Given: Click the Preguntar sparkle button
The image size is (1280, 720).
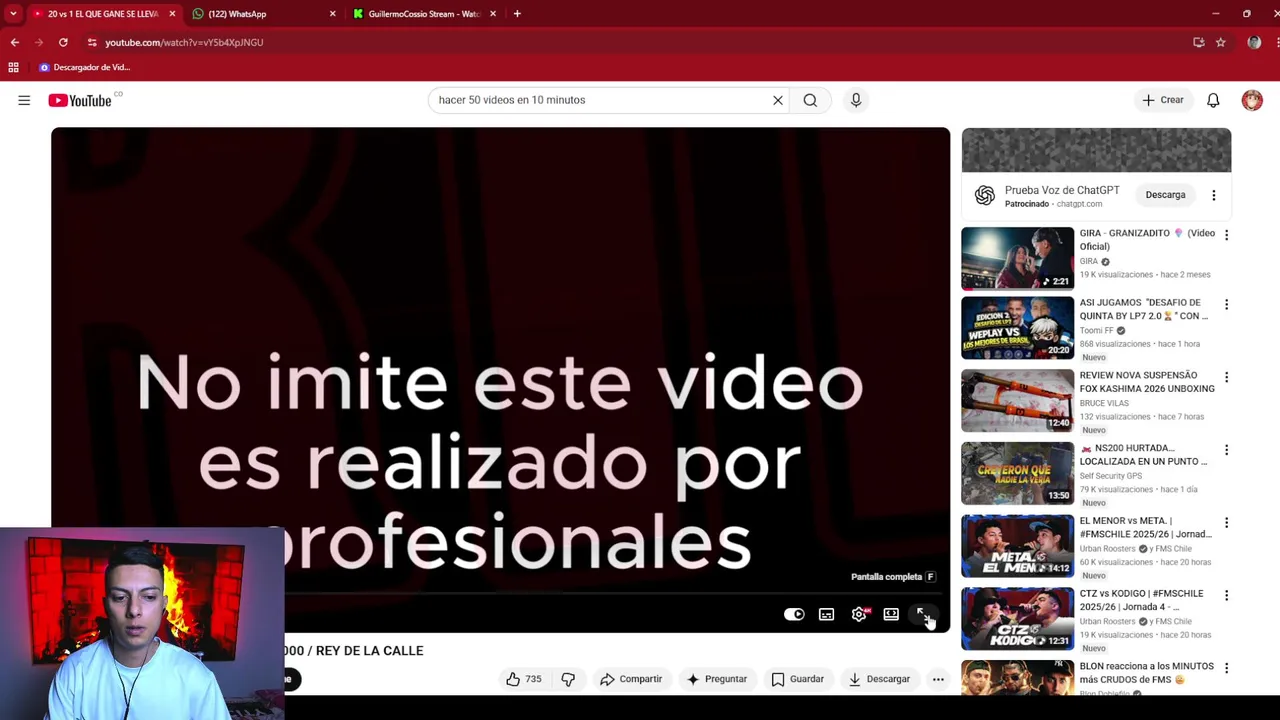Looking at the screenshot, I should (x=716, y=679).
